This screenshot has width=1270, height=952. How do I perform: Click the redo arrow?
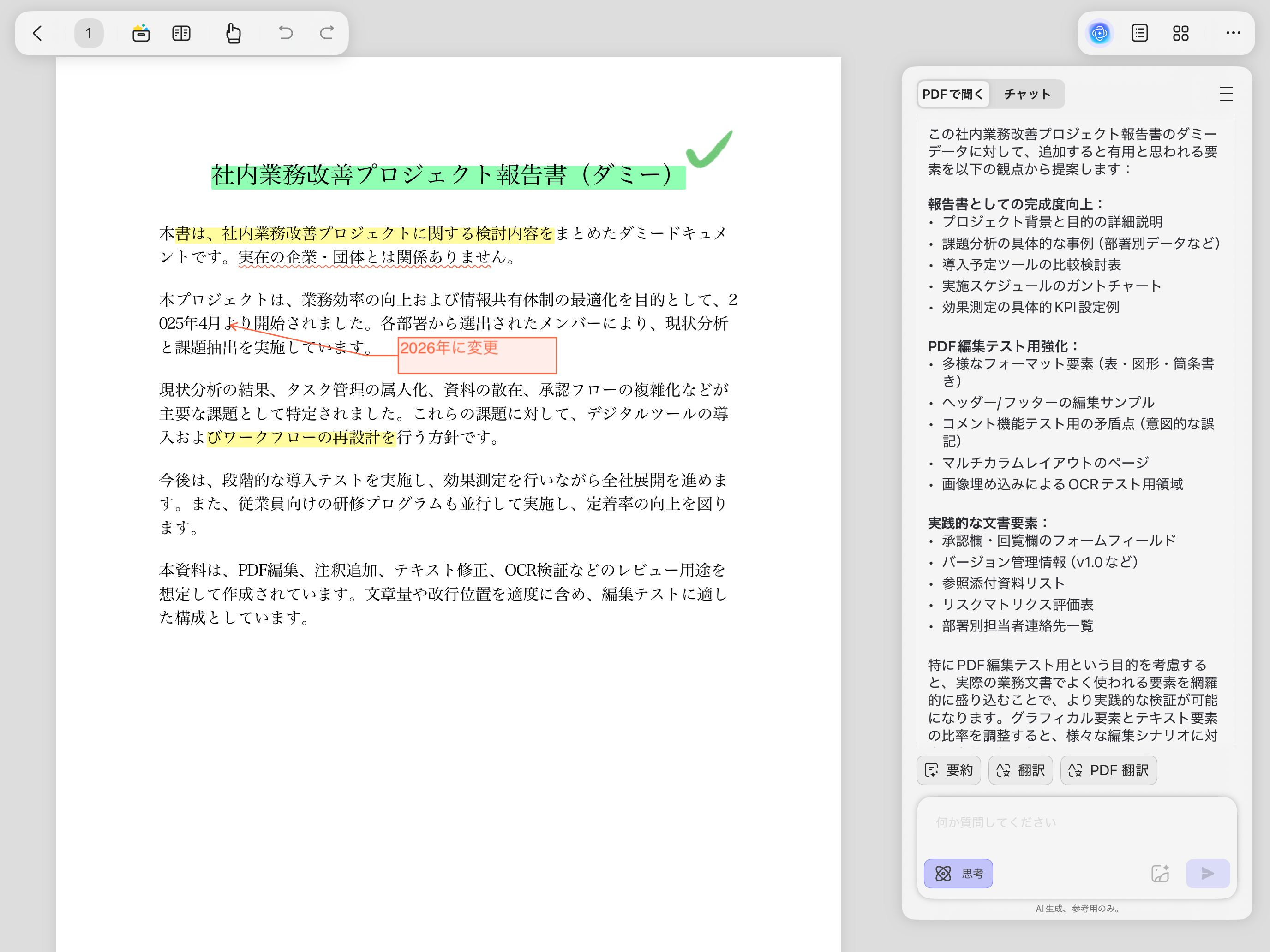[327, 33]
